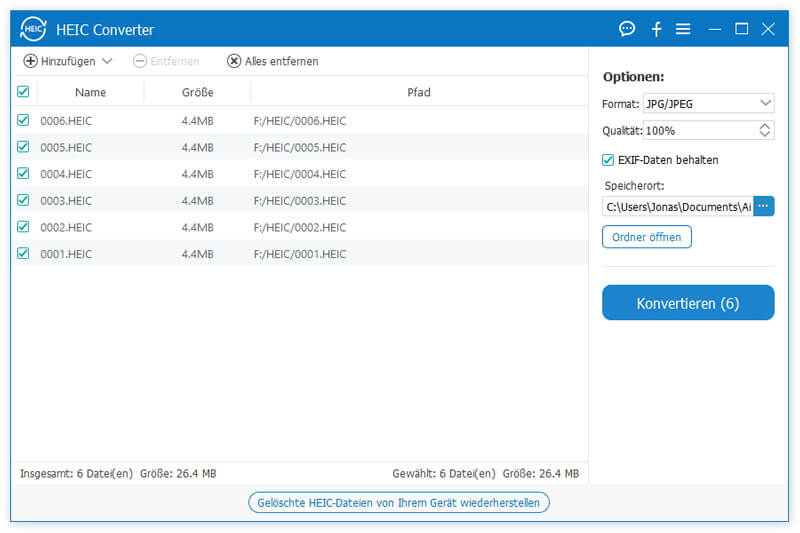Open the Facebook icon in title bar
Screen dimensions: 800x533
(x=656, y=29)
